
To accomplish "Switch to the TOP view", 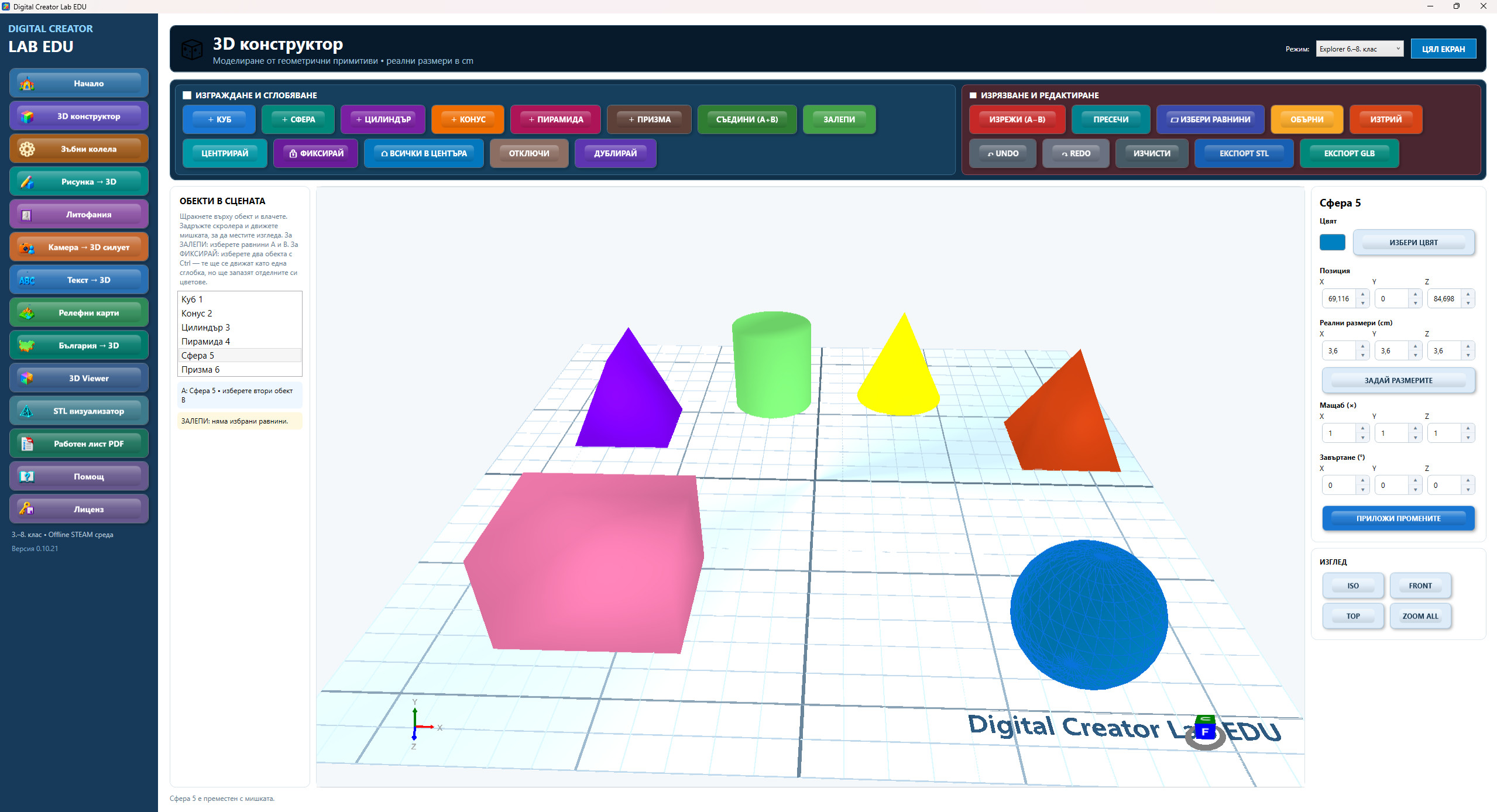I will (1353, 616).
